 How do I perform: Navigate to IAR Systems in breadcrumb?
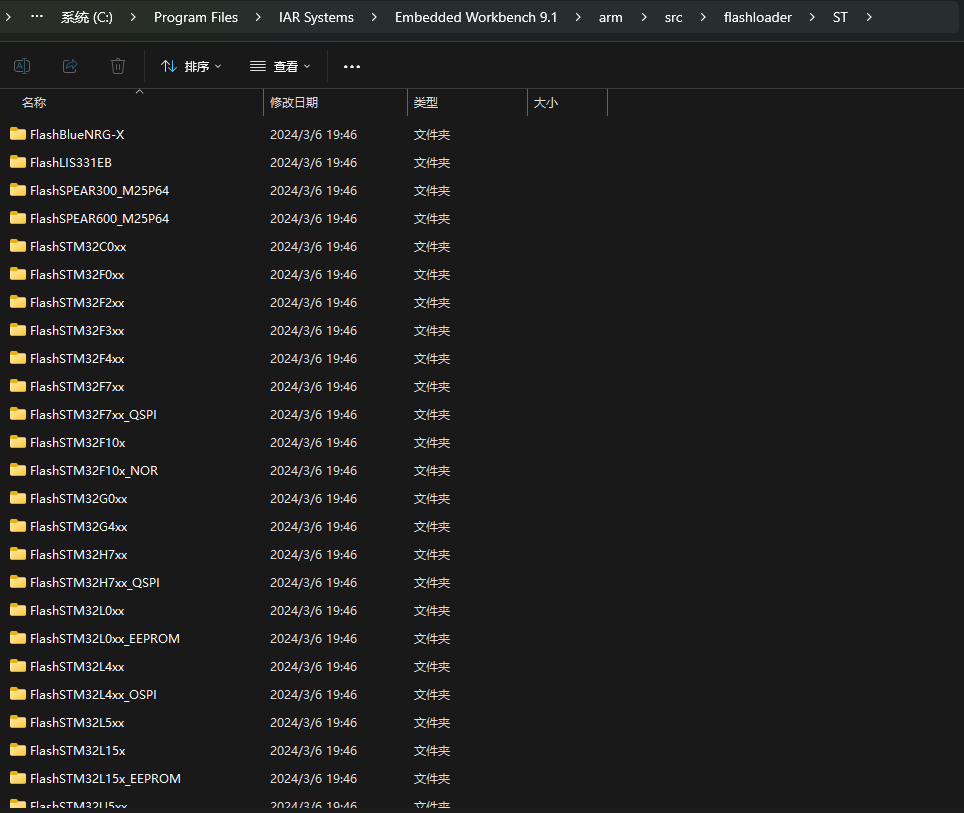316,17
